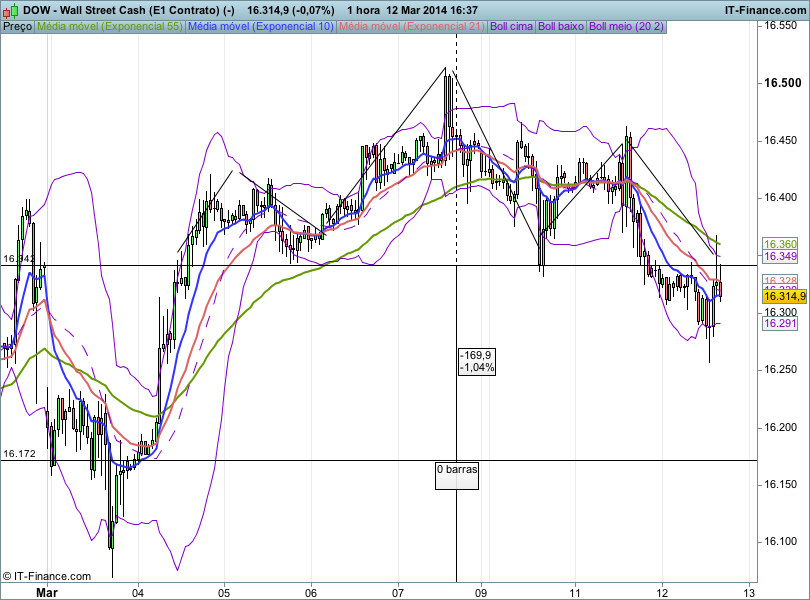Click the 16.550 price axis label
This screenshot has height=600, width=810.
(x=781, y=25)
